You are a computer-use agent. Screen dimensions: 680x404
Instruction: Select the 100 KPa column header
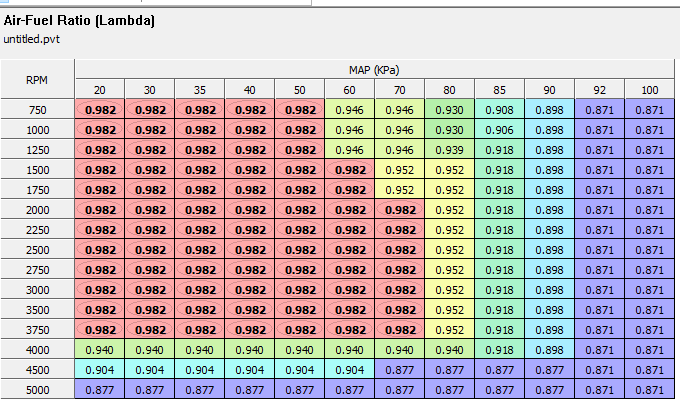pyautogui.click(x=650, y=90)
